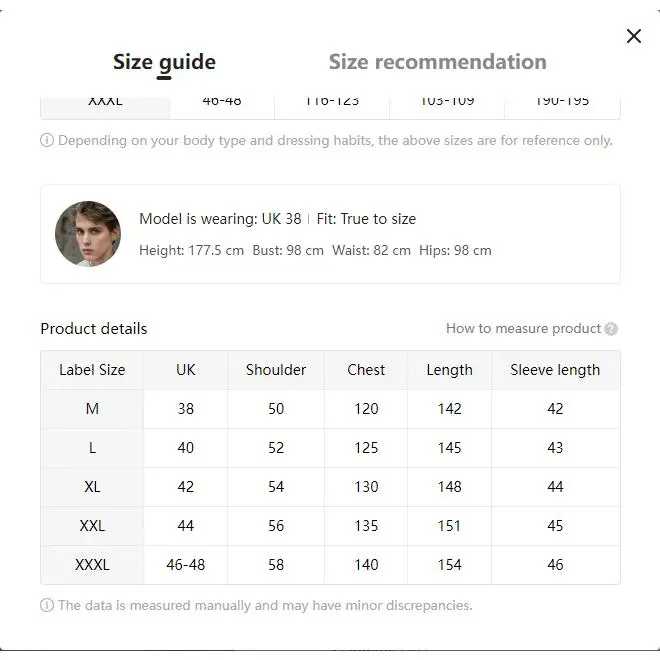Select the XL label size cell

click(x=92, y=487)
